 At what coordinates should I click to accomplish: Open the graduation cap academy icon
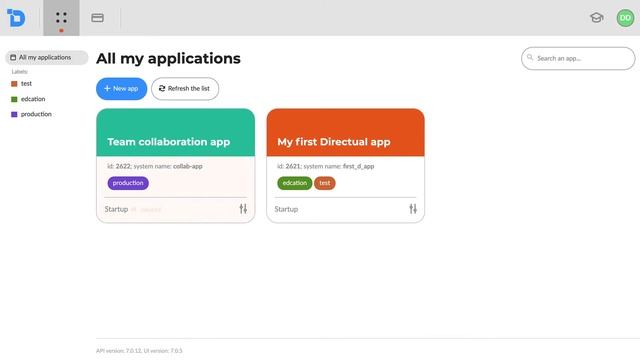click(596, 18)
